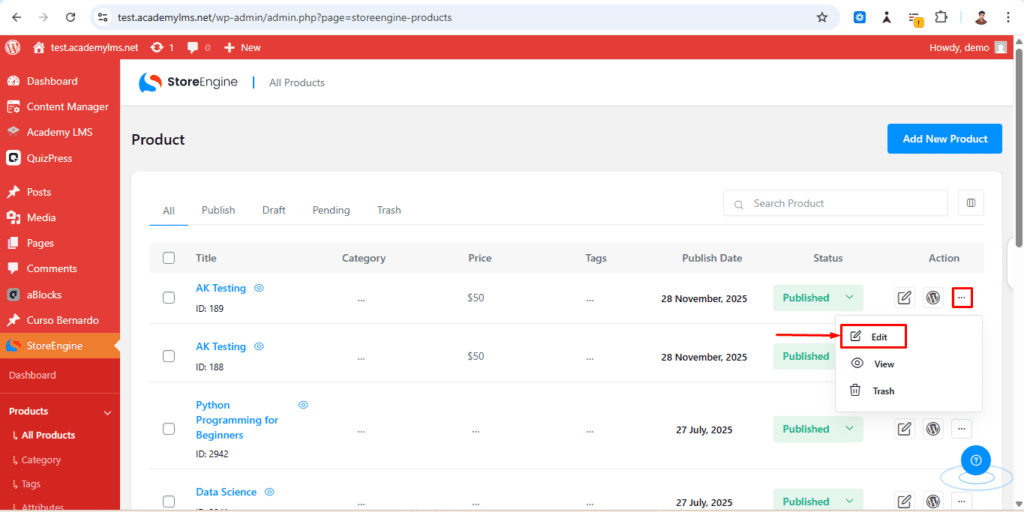This screenshot has height=512, width=1024.
Task: Open the Howdy, demo account menu
Action: pos(968,47)
